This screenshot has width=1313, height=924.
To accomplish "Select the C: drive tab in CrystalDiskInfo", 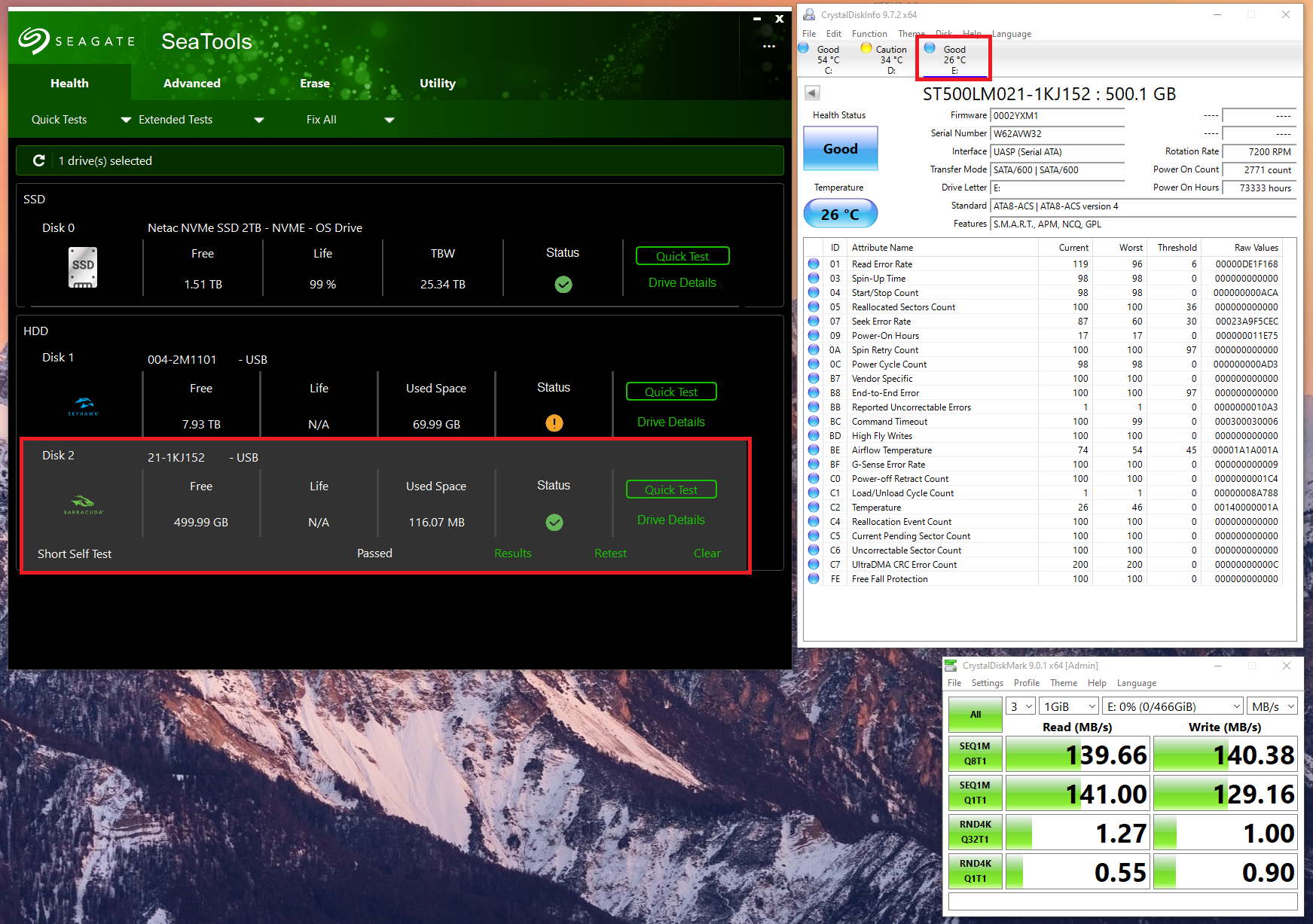I will tap(823, 59).
